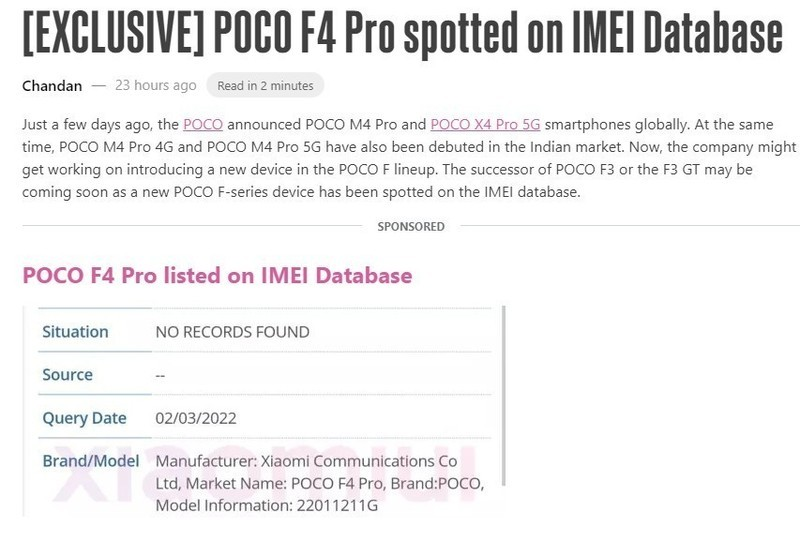The width and height of the screenshot is (800, 542).
Task: Select the Brand/Model row label
Action: [90, 462]
